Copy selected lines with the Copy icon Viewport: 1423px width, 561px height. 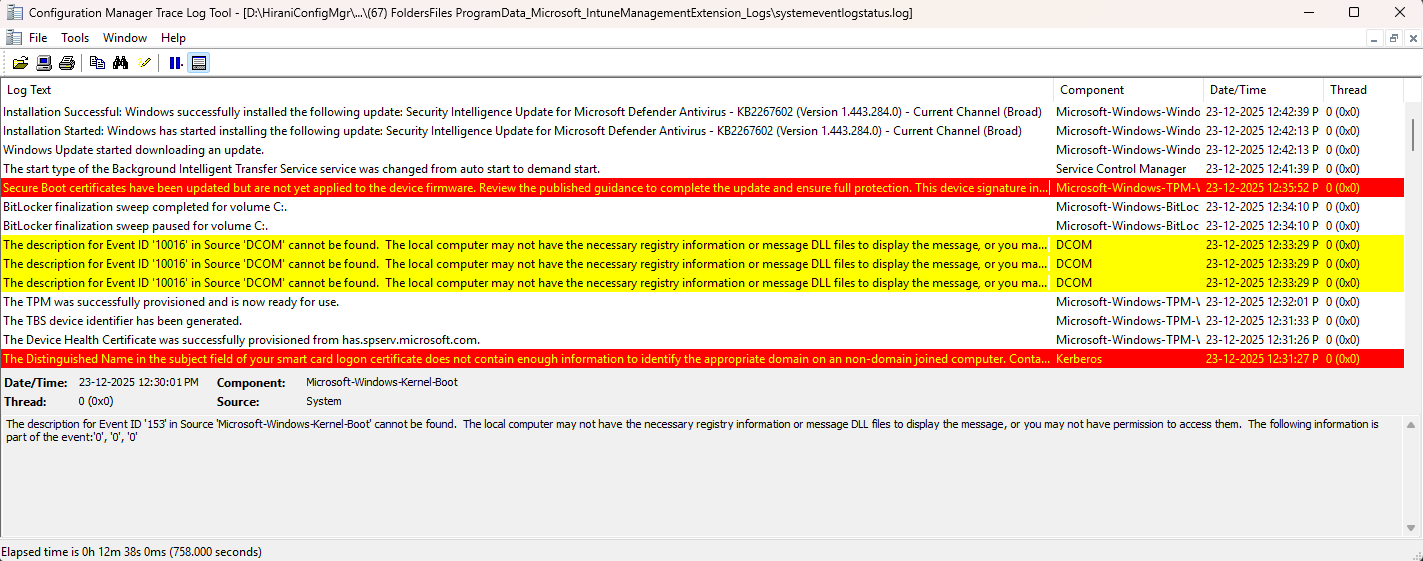[97, 63]
